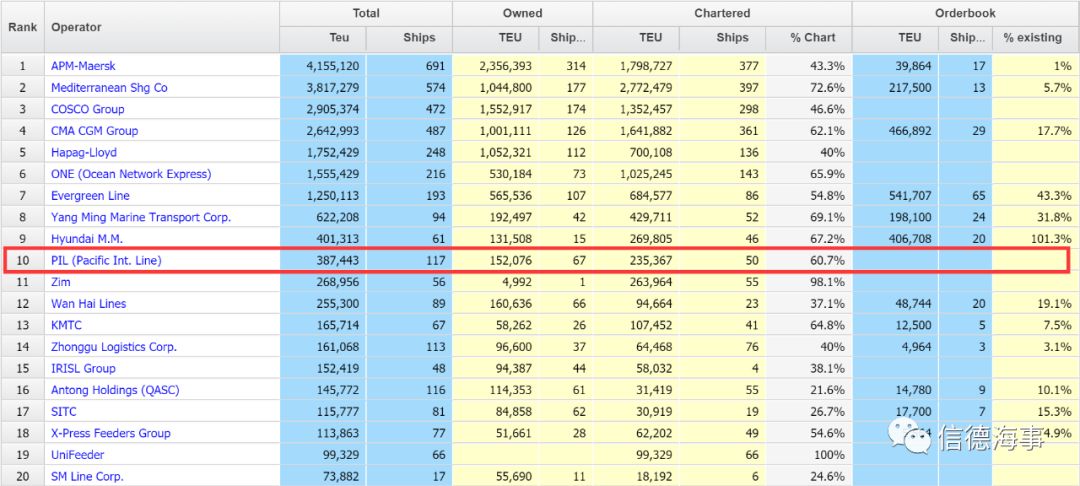Open the PIL (Pacific Int. Line) link
The image size is (1080, 486).
(106, 260)
